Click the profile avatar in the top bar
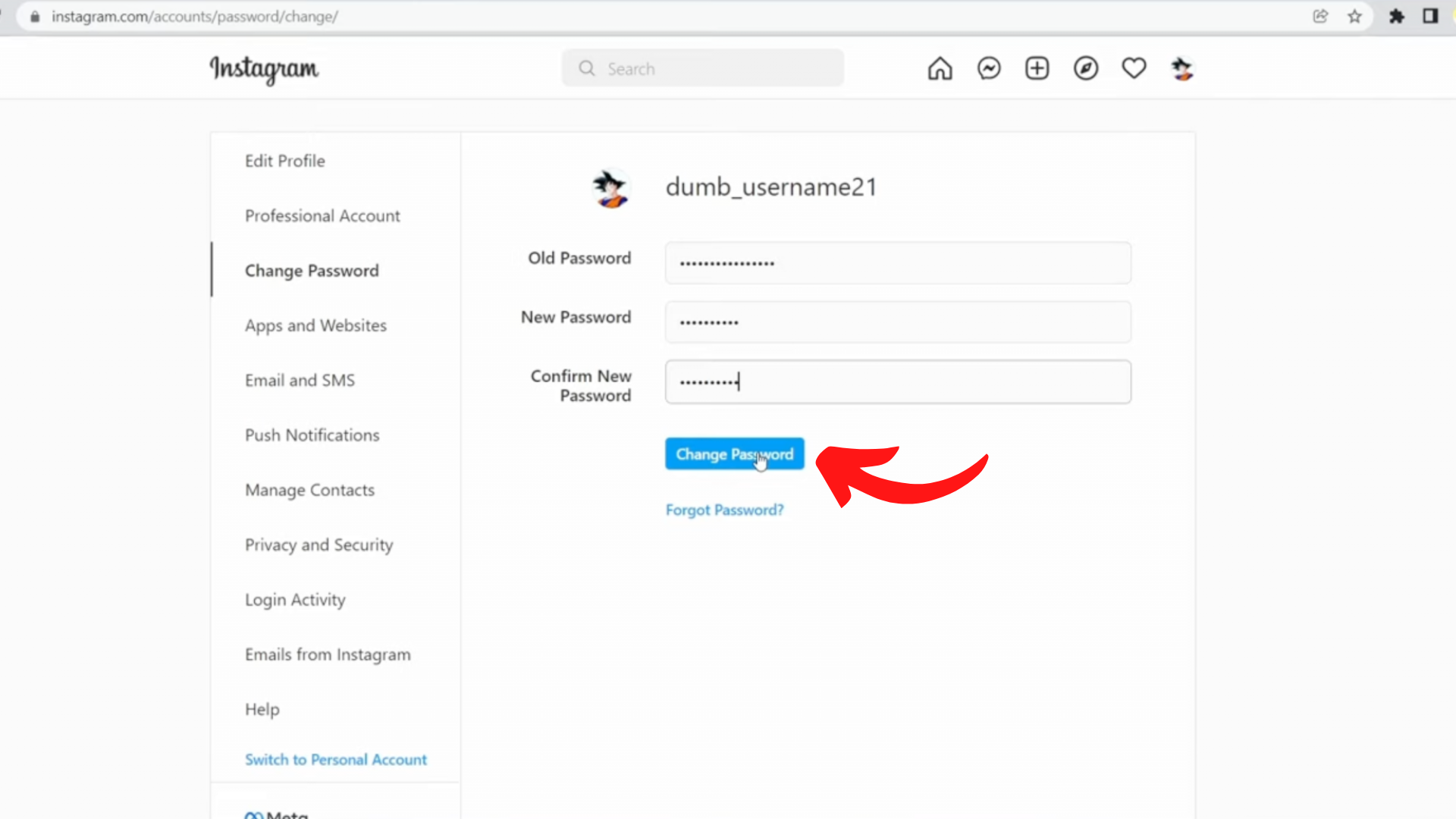This screenshot has height=819, width=1456. tap(1182, 68)
